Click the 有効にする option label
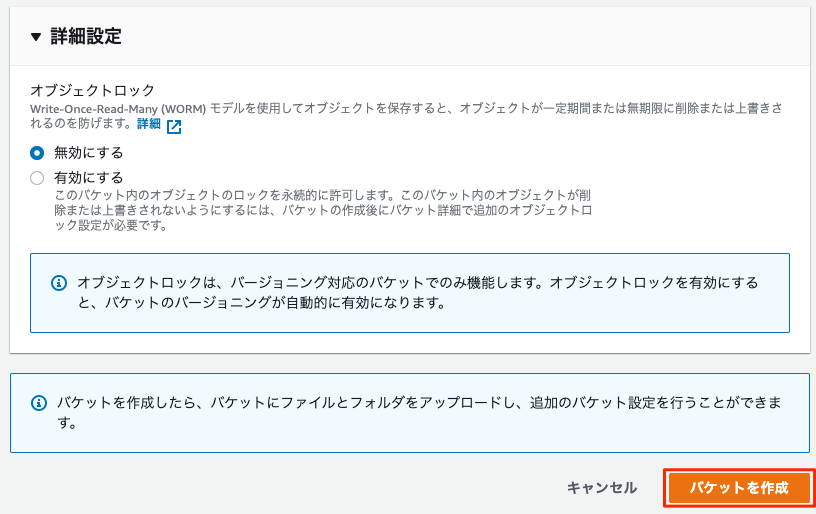Screen dimensions: 816x514 (x=88, y=178)
